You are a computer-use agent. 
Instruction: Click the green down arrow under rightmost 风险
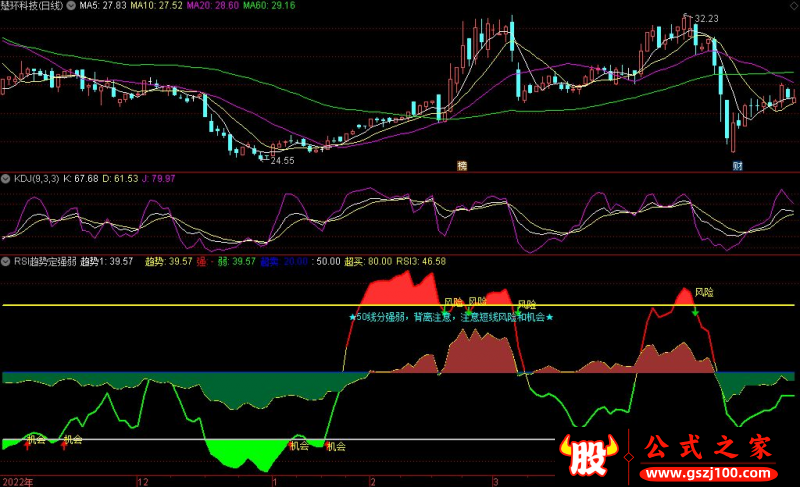694,313
